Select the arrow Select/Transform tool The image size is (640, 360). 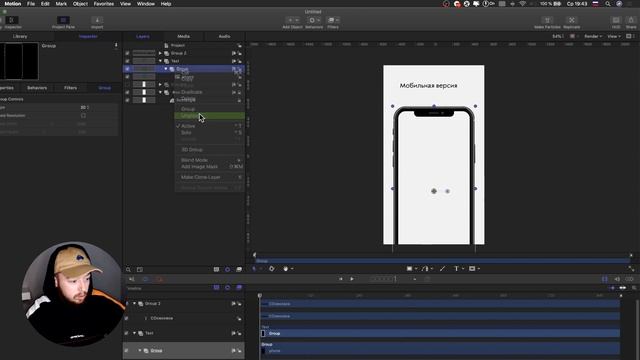click(x=254, y=269)
